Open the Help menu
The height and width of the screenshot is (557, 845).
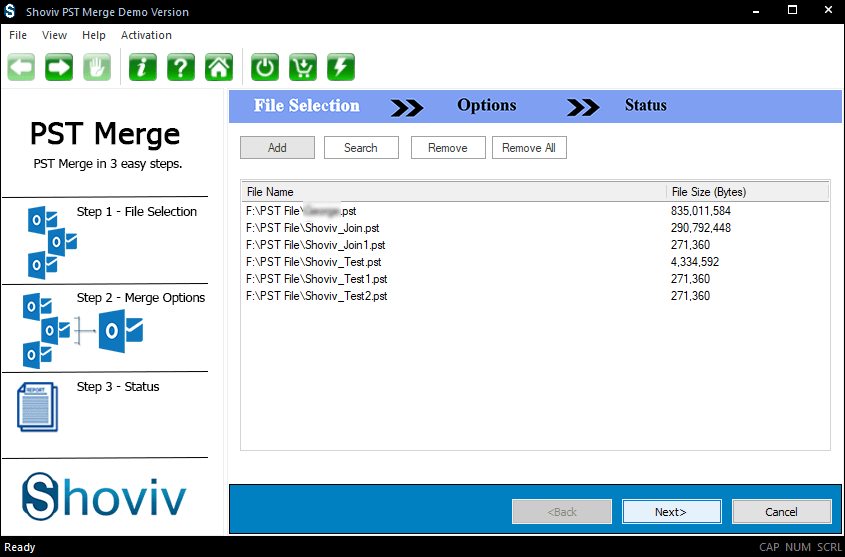pyautogui.click(x=94, y=35)
